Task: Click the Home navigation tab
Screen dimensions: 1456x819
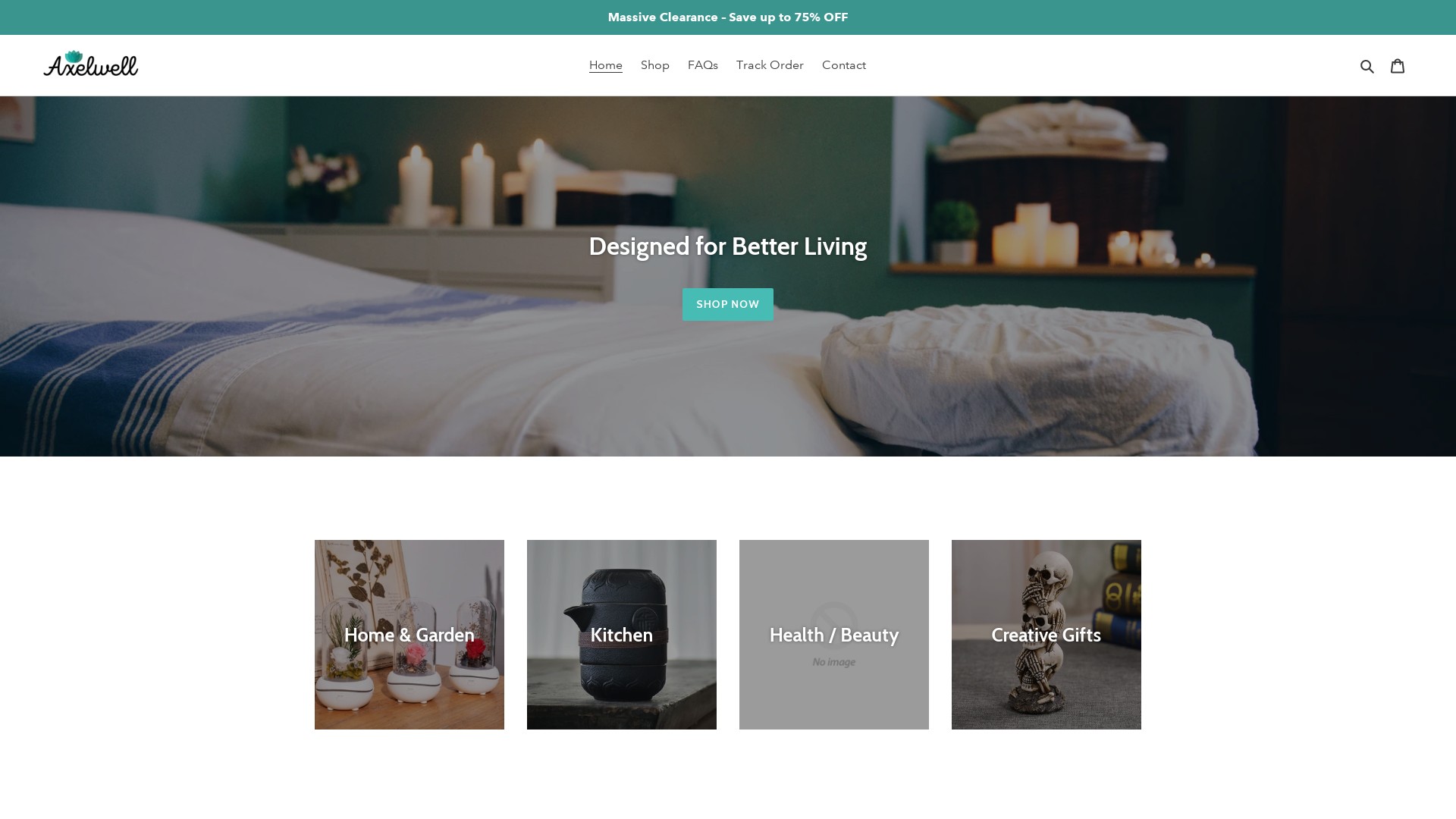Action: pos(605,65)
